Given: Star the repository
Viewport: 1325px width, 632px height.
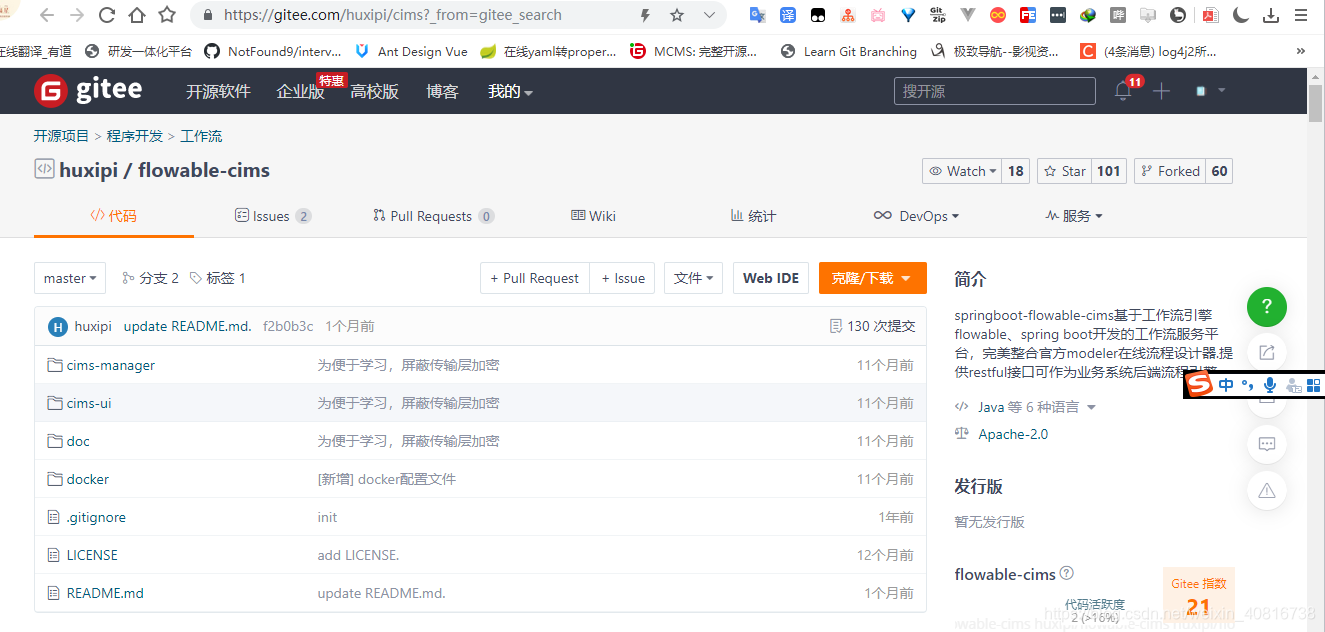Looking at the screenshot, I should tap(1065, 171).
